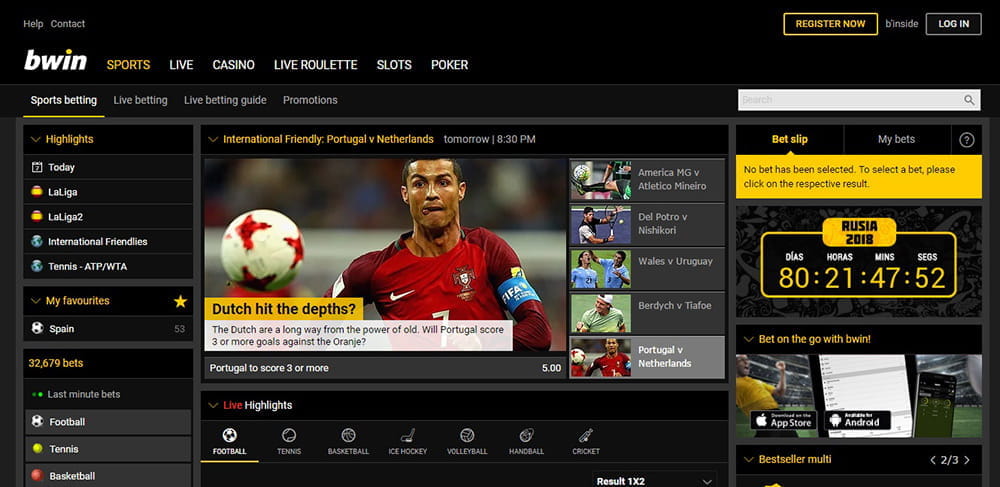Image resolution: width=1000 pixels, height=487 pixels.
Task: Click the My favourites star icon
Action: [x=180, y=301]
